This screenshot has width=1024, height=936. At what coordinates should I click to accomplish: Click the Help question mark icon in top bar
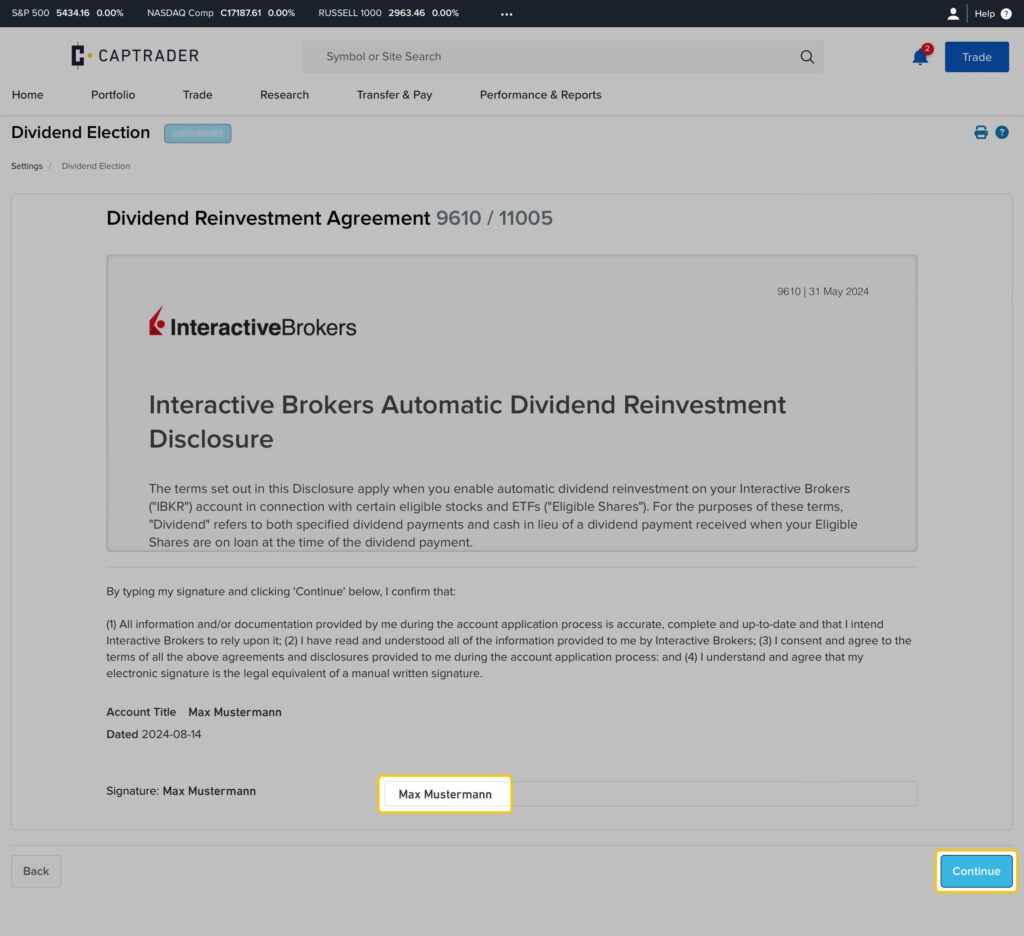click(x=1006, y=13)
